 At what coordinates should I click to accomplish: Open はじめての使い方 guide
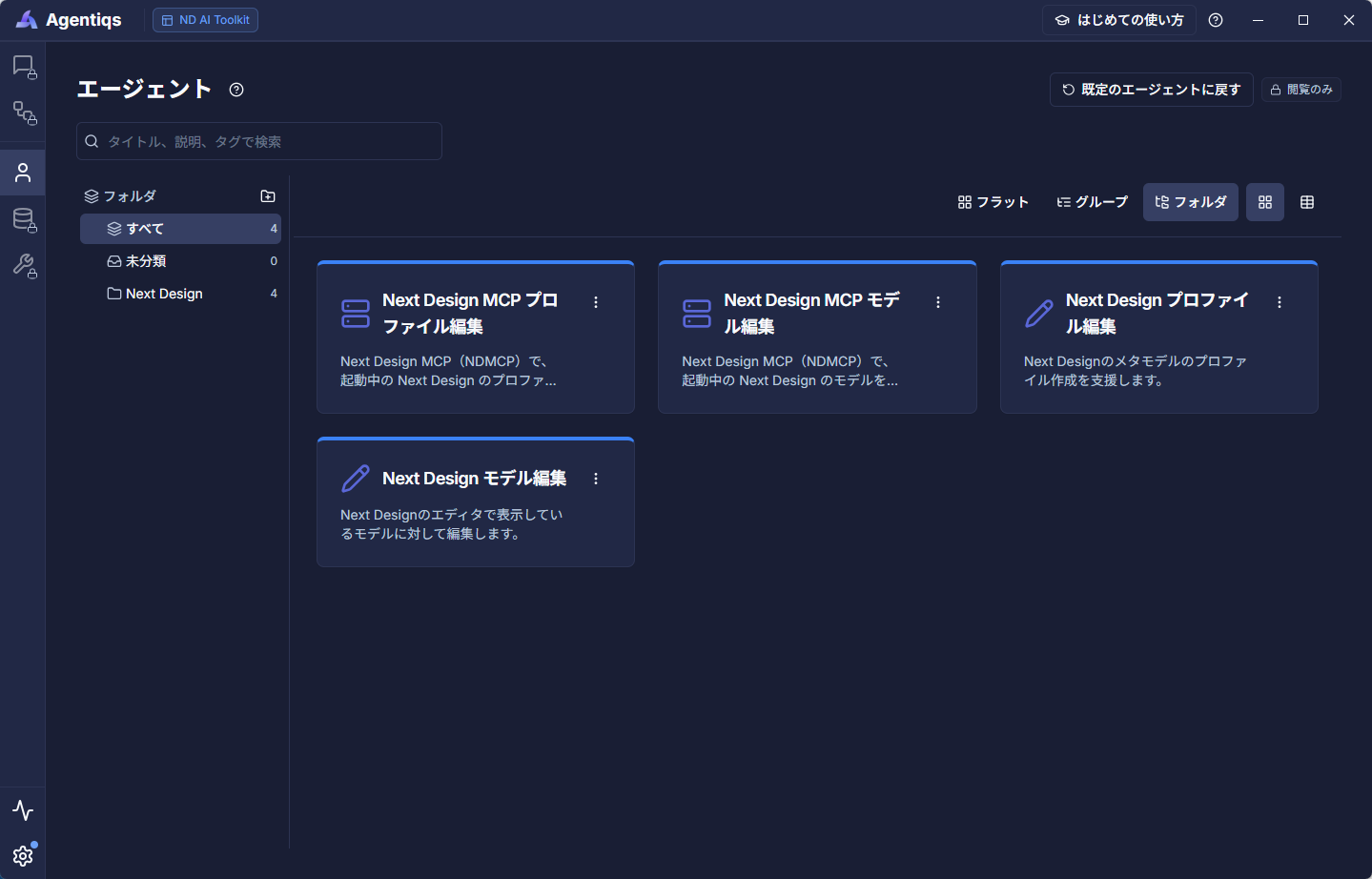[x=1119, y=20]
